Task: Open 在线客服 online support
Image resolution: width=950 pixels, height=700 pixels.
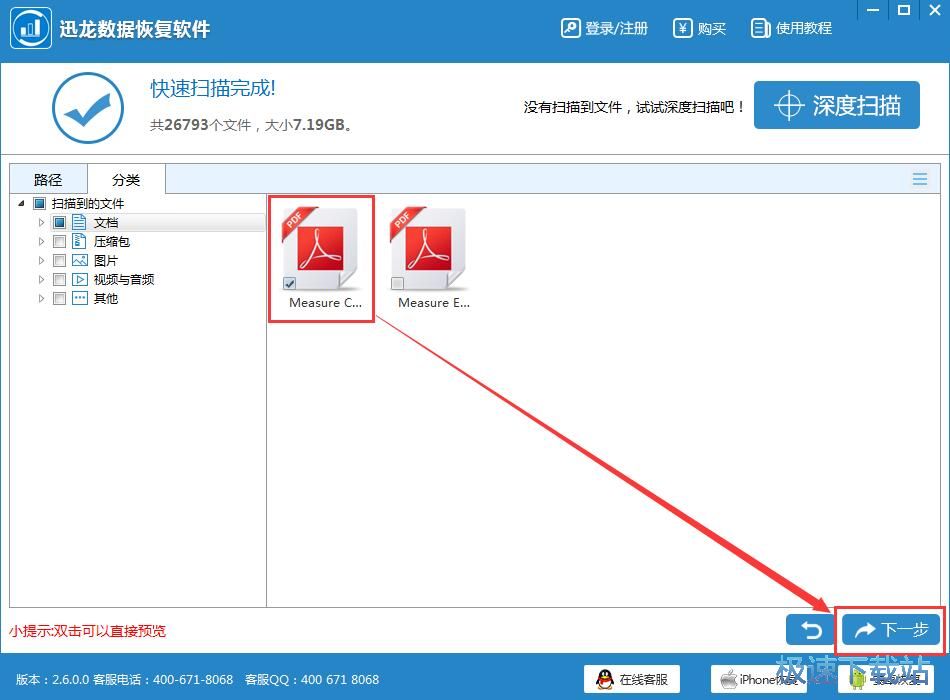Action: (x=632, y=679)
